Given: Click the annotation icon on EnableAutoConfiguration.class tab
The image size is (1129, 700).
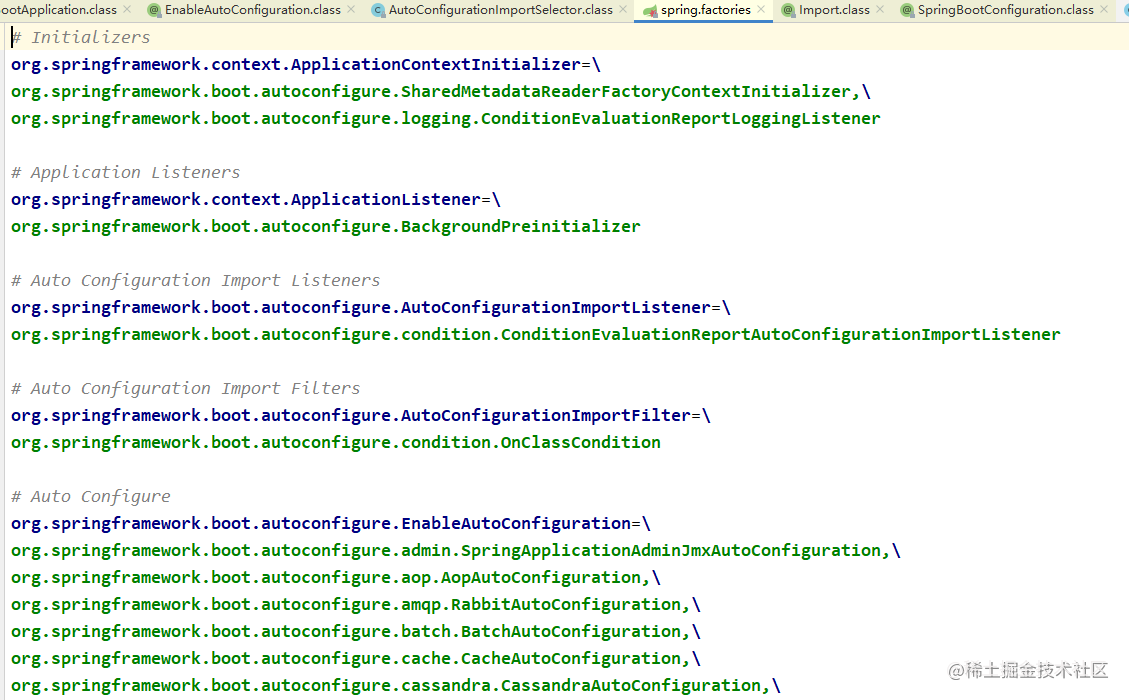Looking at the screenshot, I should tap(153, 10).
